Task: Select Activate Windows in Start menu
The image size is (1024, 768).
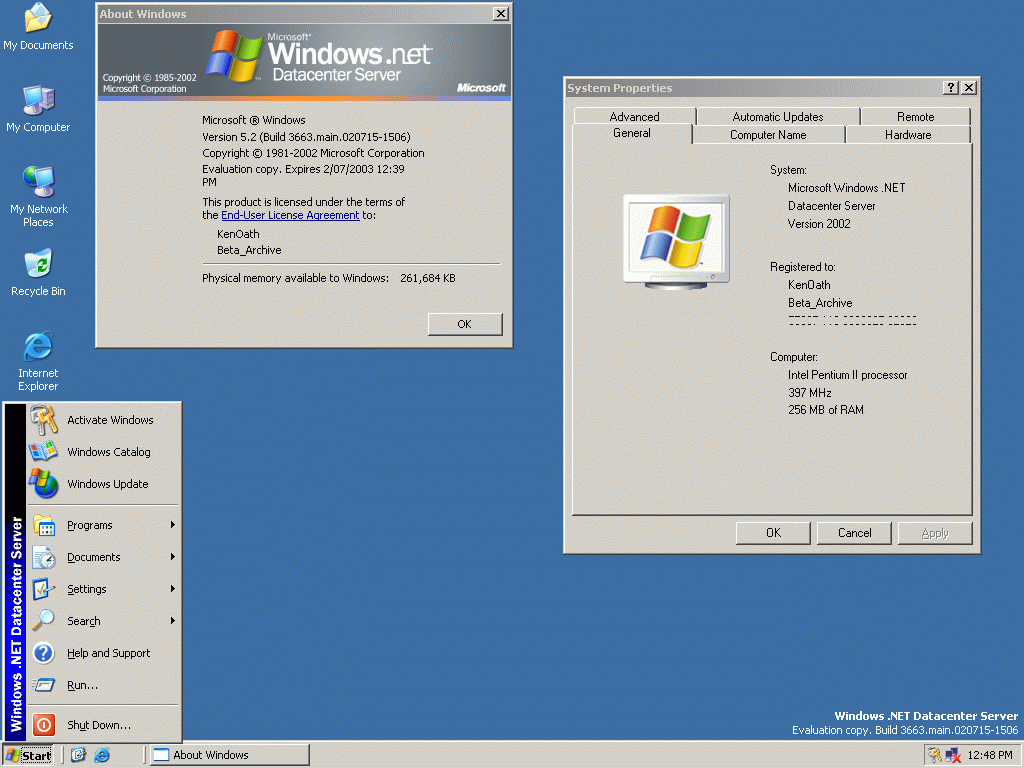Action: pyautogui.click(x=110, y=420)
